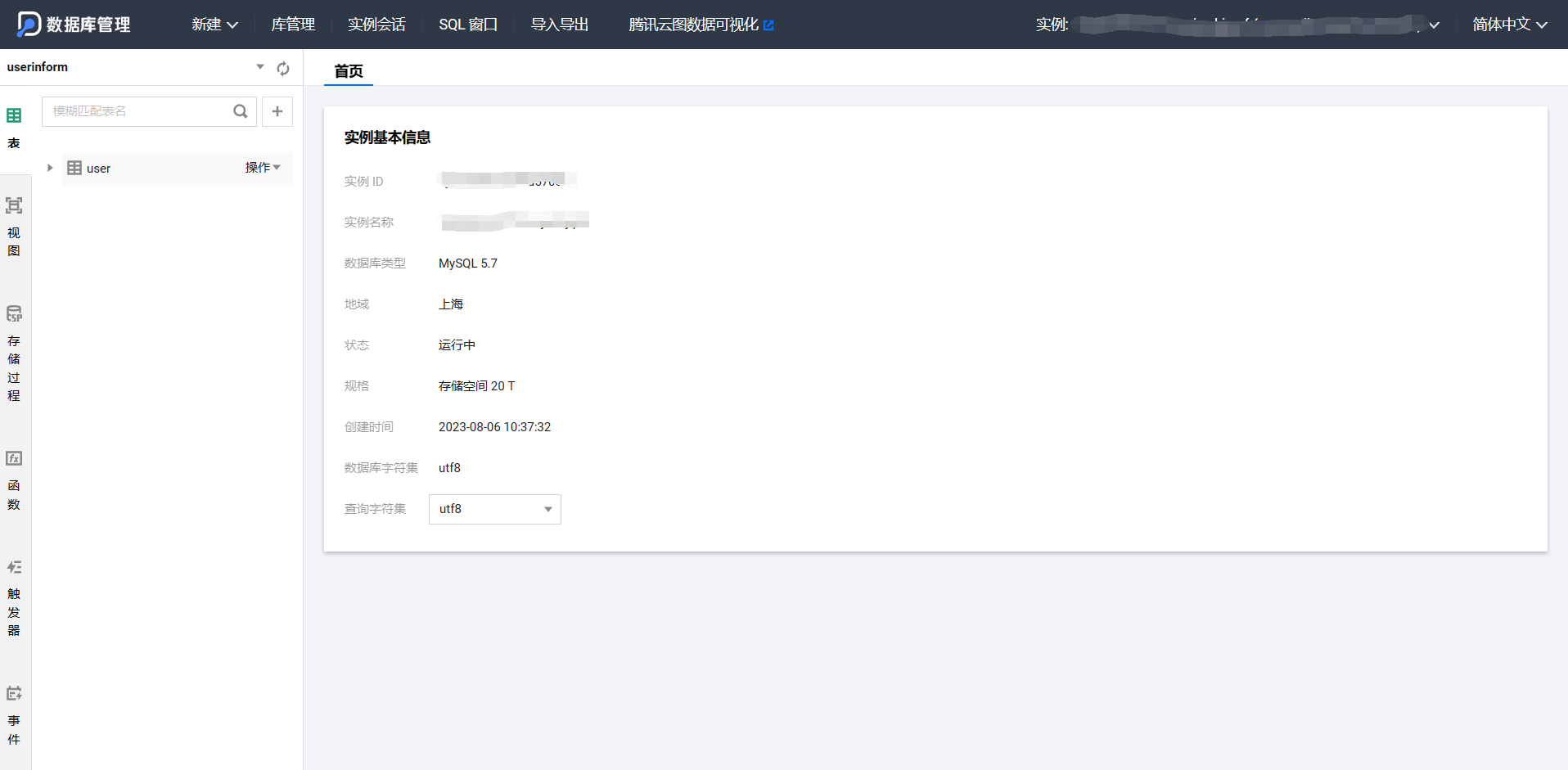Click the database management logo icon

point(29,24)
